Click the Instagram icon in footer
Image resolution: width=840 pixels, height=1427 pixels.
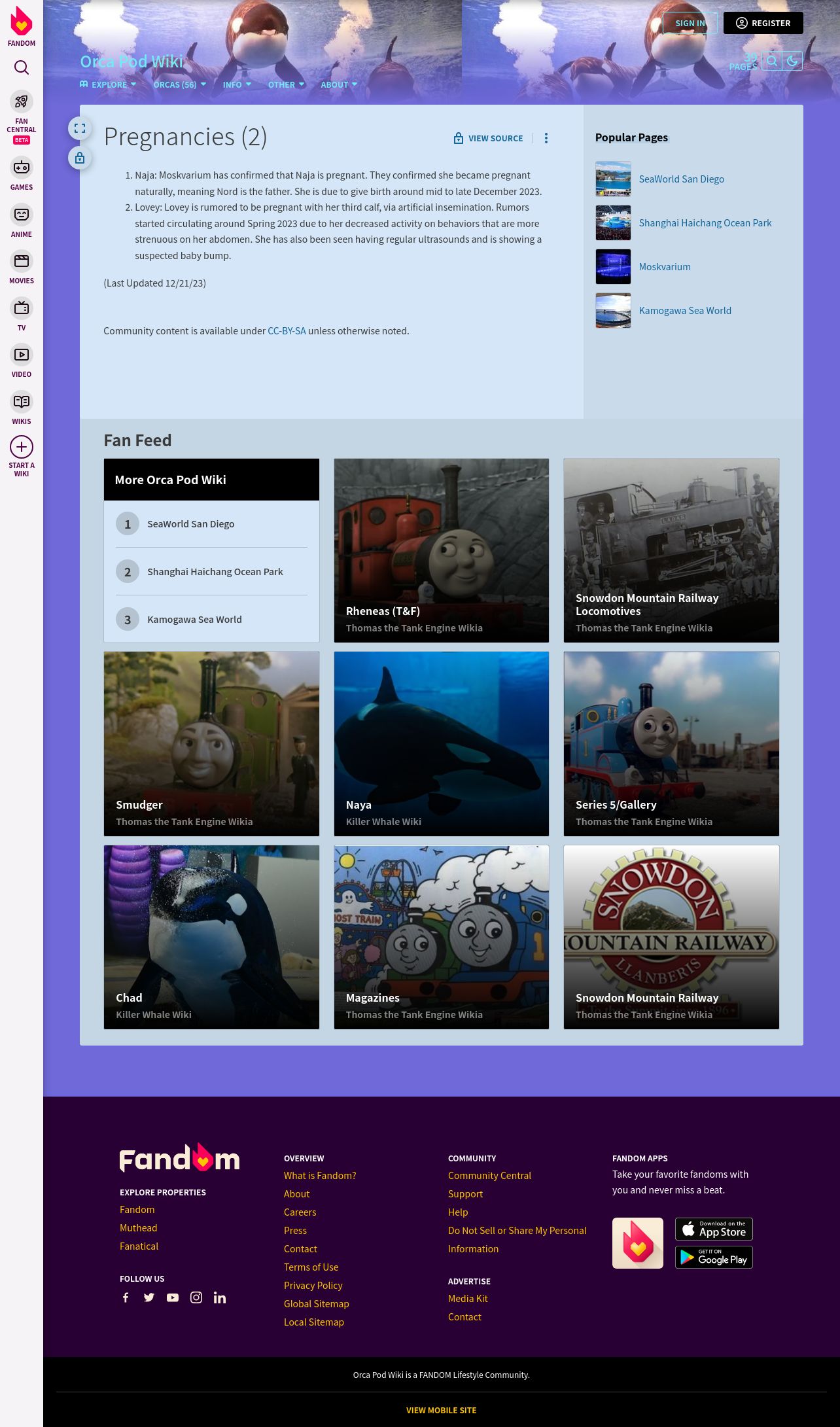[x=196, y=1297]
